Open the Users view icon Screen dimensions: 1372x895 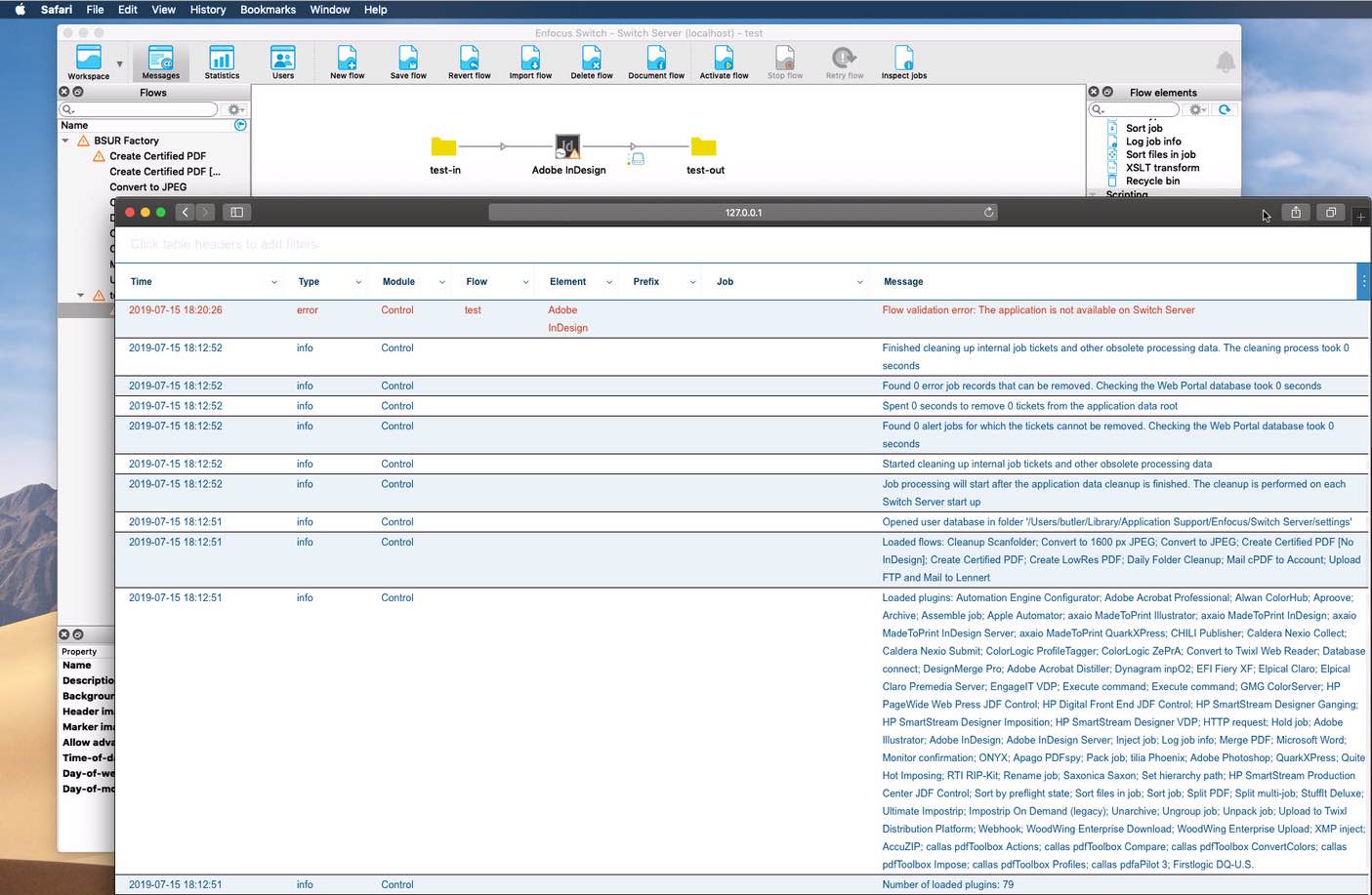click(283, 61)
